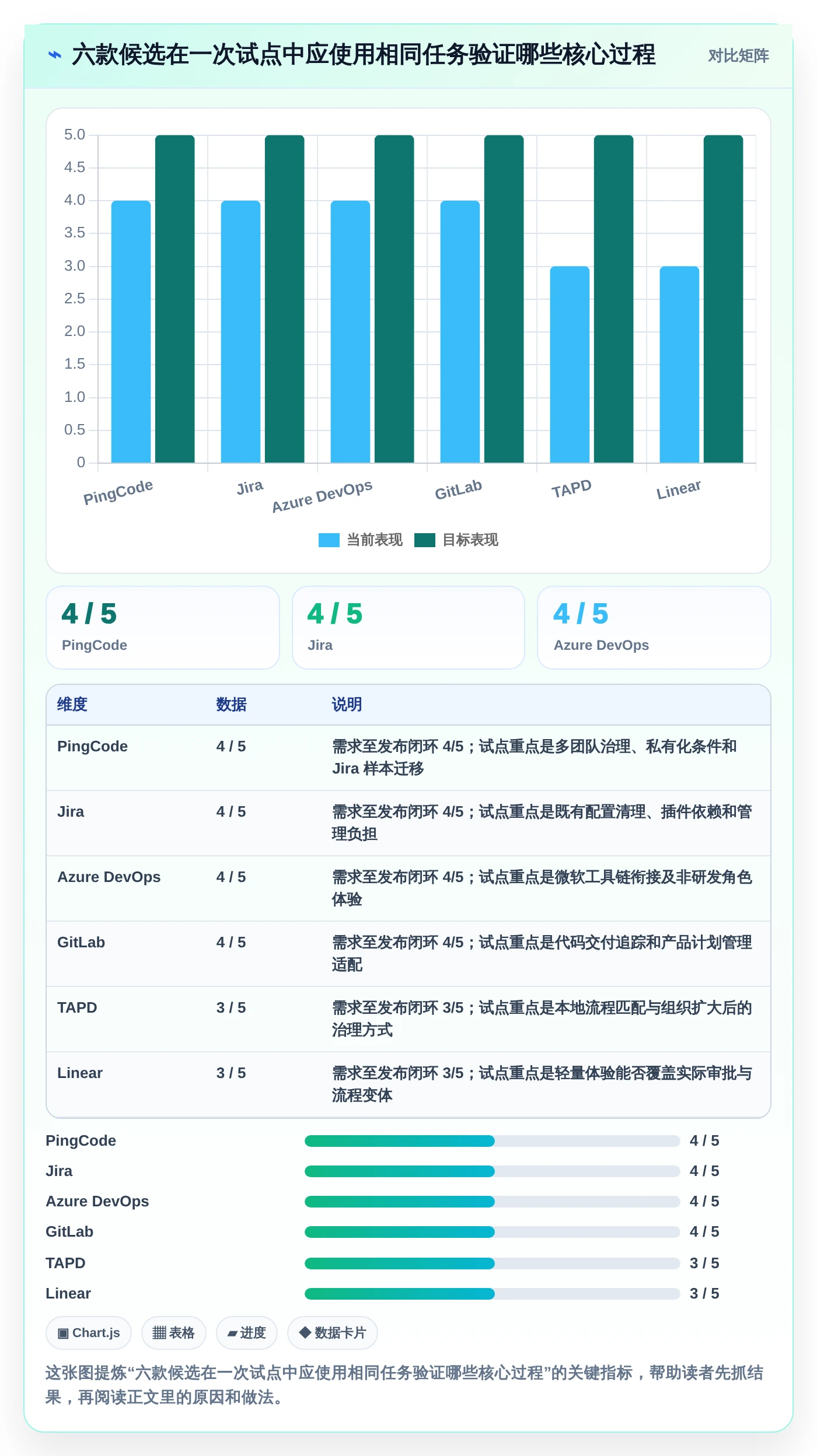The height and width of the screenshot is (1456, 817).
Task: Click the PingCode progress bar
Action: coord(493,1141)
